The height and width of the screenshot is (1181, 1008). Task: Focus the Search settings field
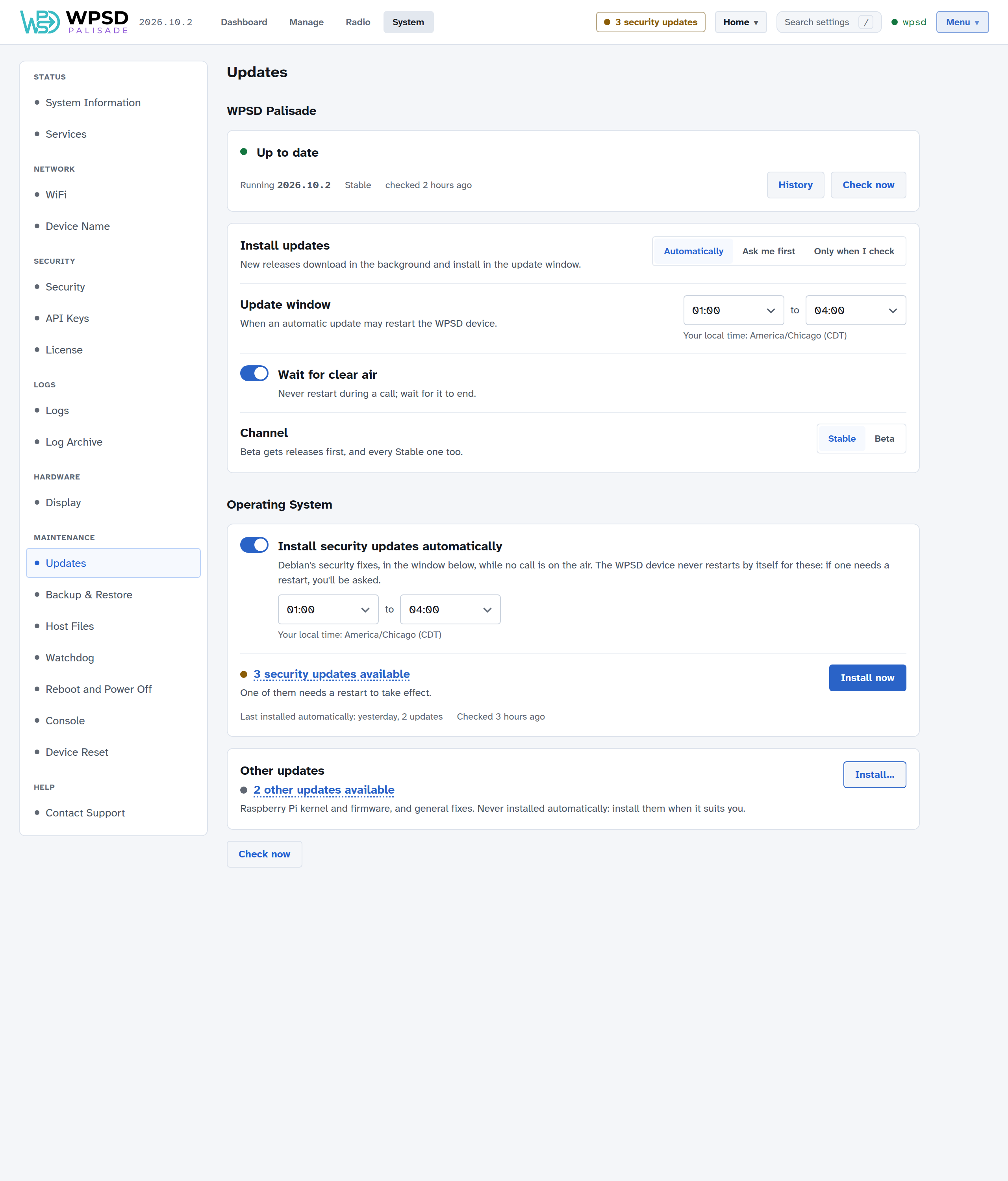(x=828, y=22)
